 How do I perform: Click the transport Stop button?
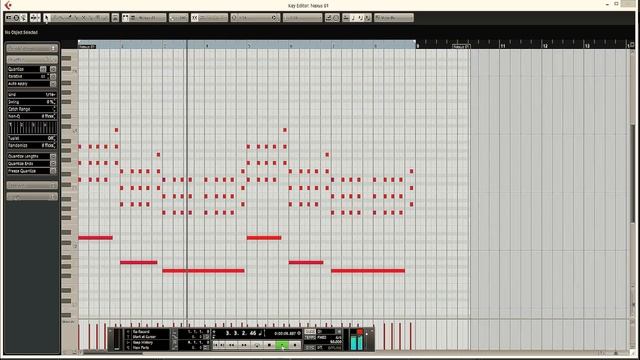269,345
